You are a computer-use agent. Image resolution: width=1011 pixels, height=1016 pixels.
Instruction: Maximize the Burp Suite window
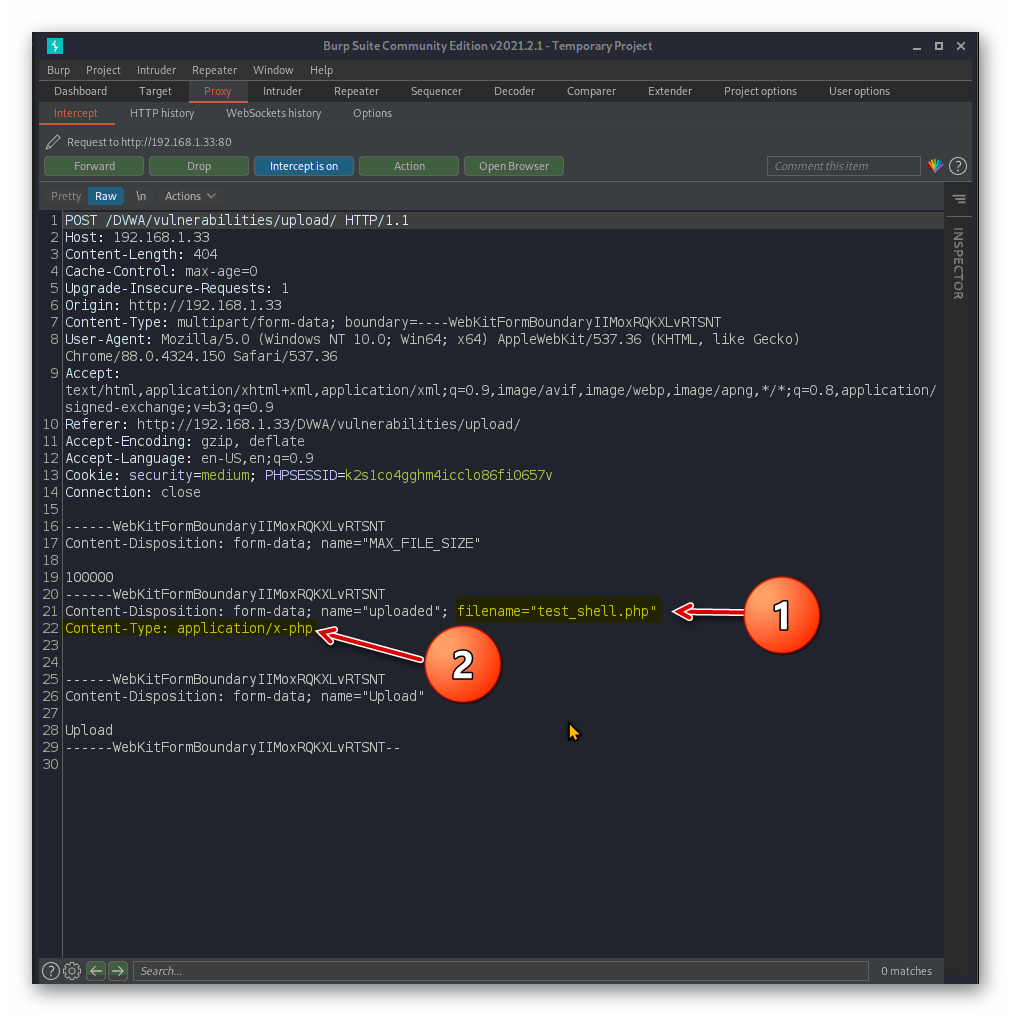[x=938, y=46]
